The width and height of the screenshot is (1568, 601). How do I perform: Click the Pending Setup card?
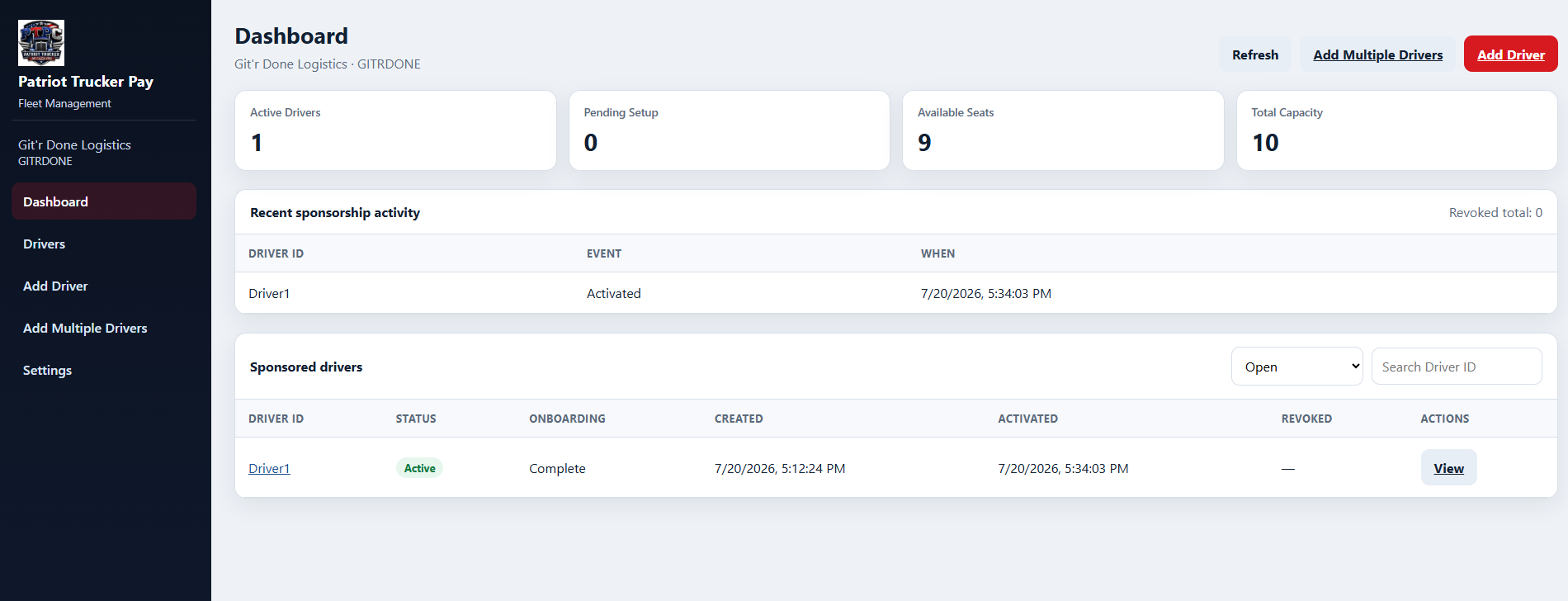tap(730, 130)
